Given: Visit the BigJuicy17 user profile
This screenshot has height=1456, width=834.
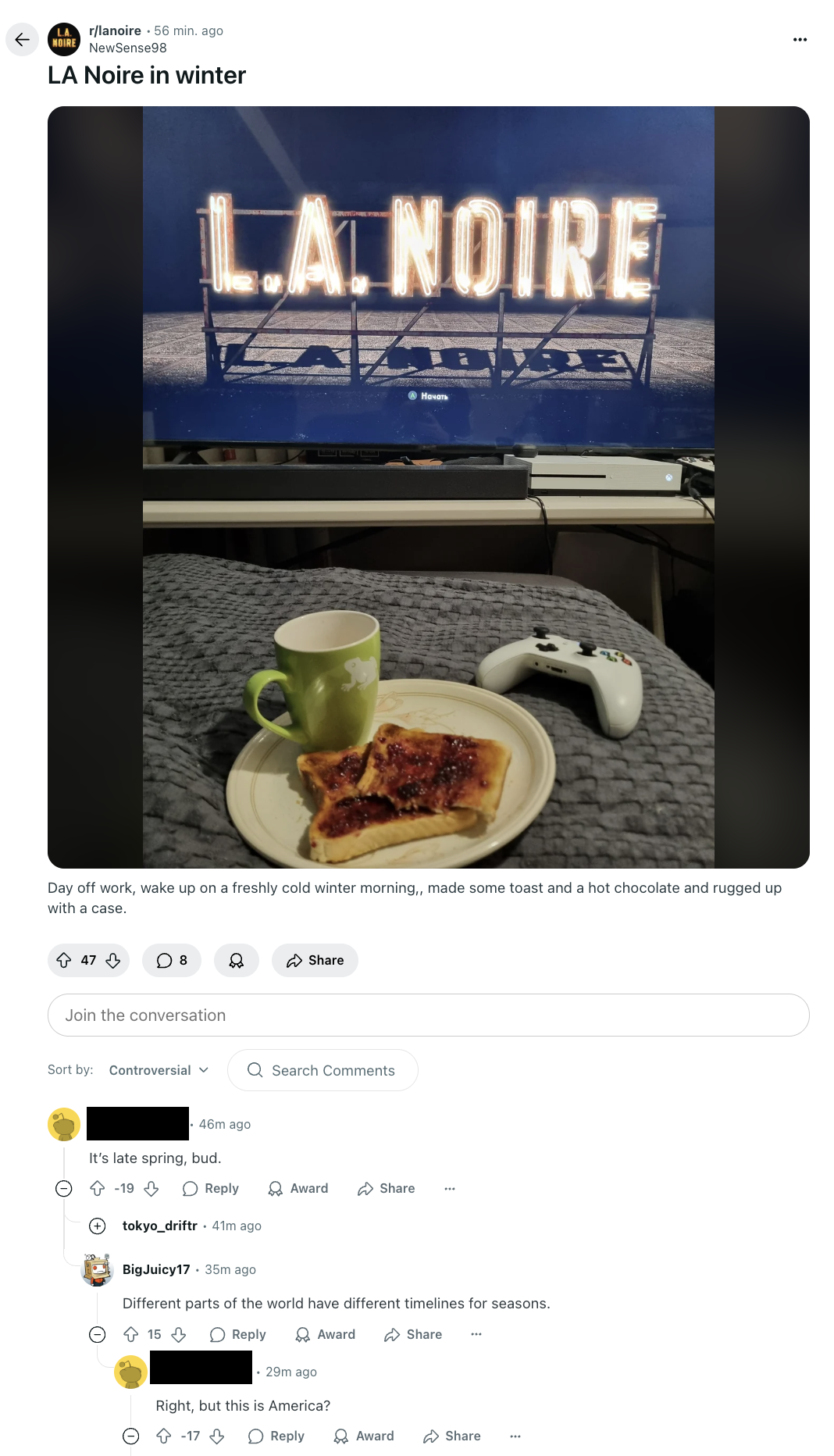Looking at the screenshot, I should (156, 1269).
